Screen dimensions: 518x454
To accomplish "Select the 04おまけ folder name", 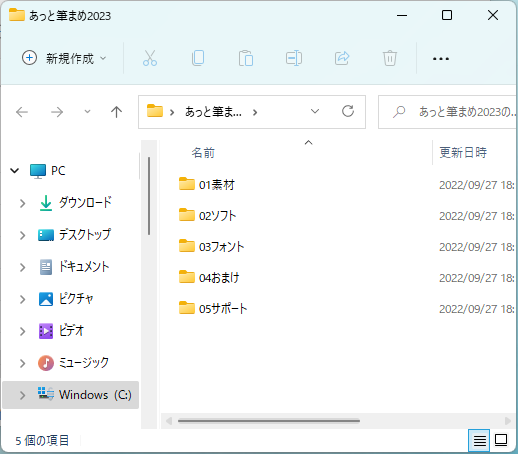I will point(219,278).
